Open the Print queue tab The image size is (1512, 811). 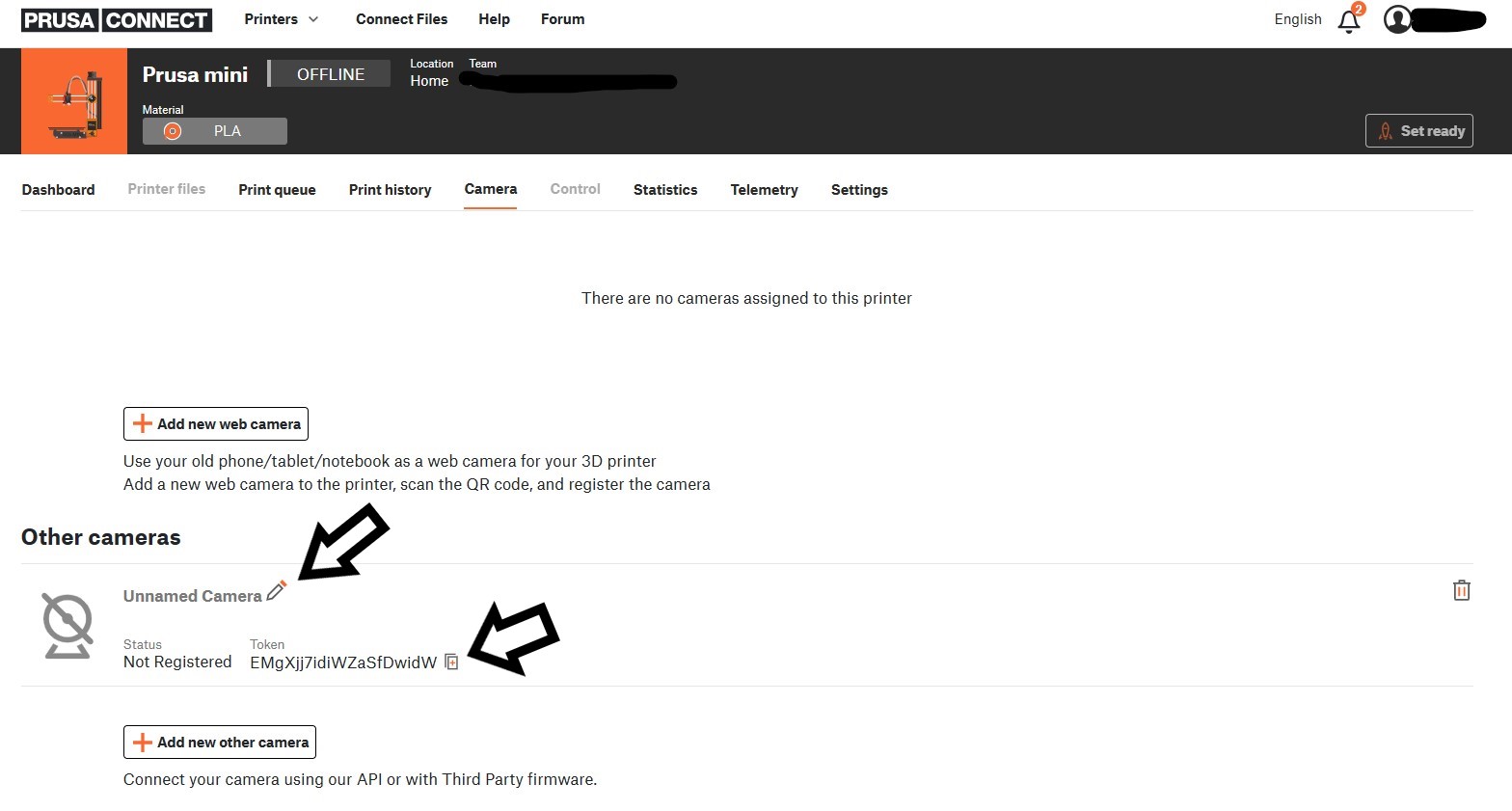tap(277, 190)
